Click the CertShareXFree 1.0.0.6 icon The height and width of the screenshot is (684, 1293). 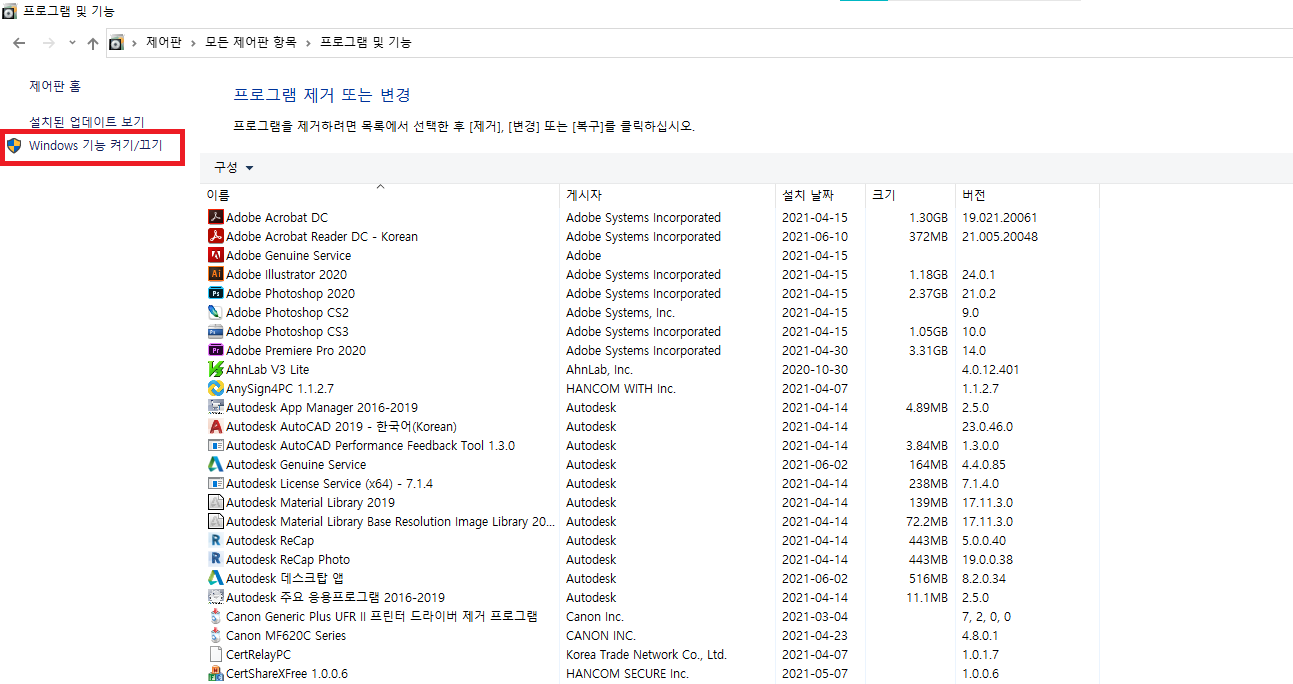click(215, 673)
